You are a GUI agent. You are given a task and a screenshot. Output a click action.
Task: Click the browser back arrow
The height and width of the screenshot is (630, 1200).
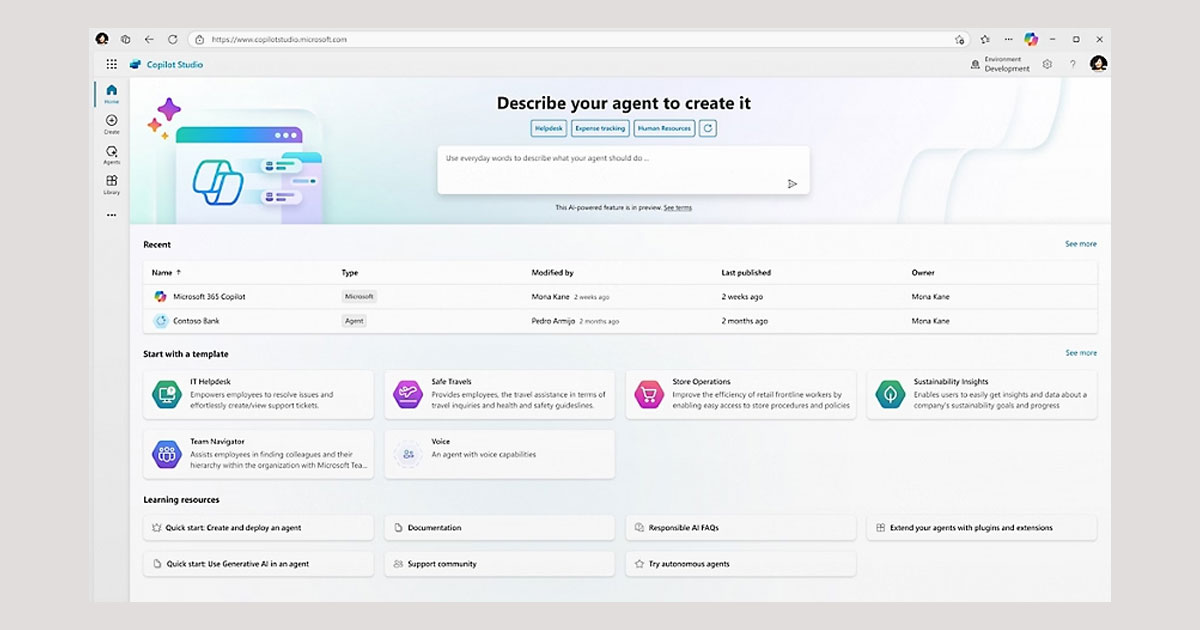[x=149, y=39]
